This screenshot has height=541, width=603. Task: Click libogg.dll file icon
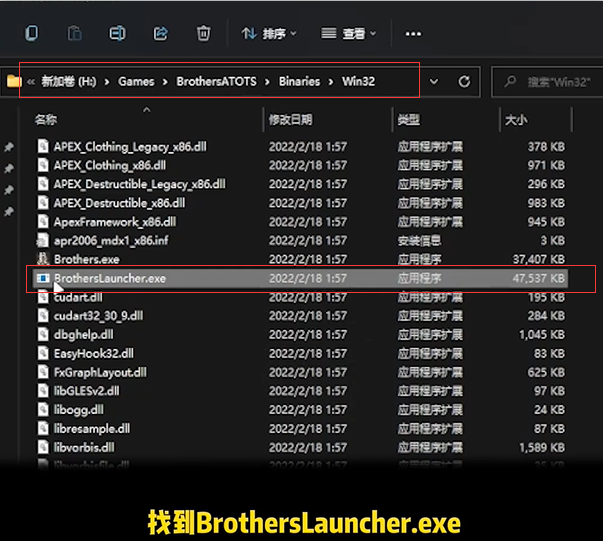43,409
